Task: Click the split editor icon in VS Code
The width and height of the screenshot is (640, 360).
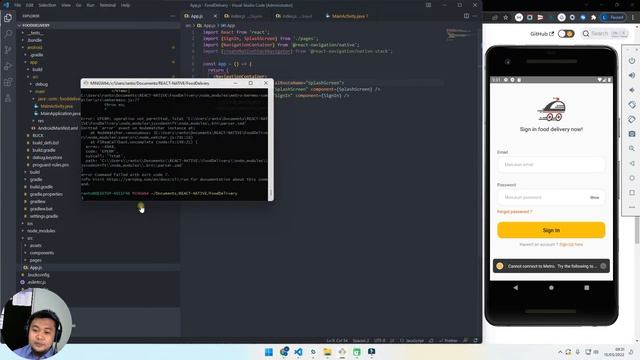Action: click(x=466, y=16)
